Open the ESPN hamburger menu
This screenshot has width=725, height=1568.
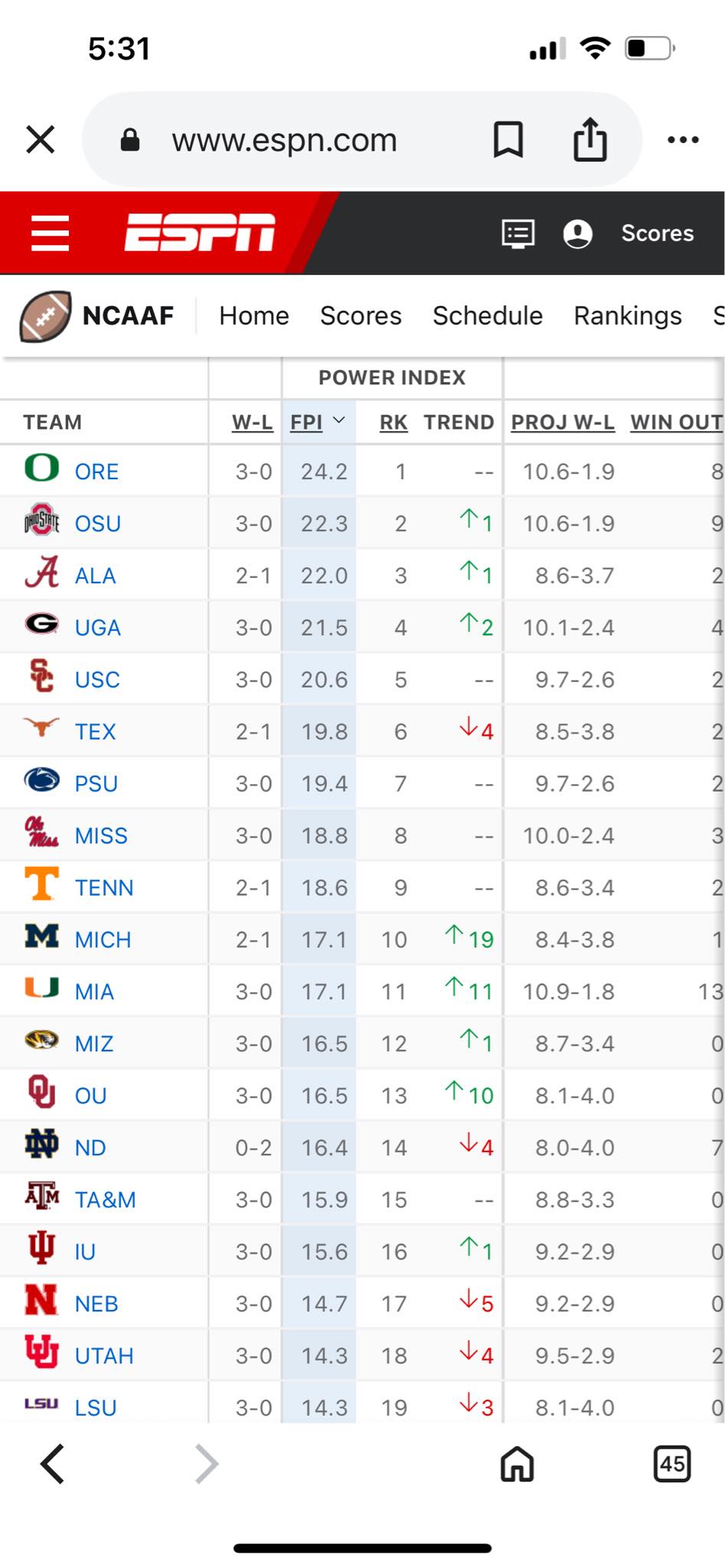coord(50,233)
